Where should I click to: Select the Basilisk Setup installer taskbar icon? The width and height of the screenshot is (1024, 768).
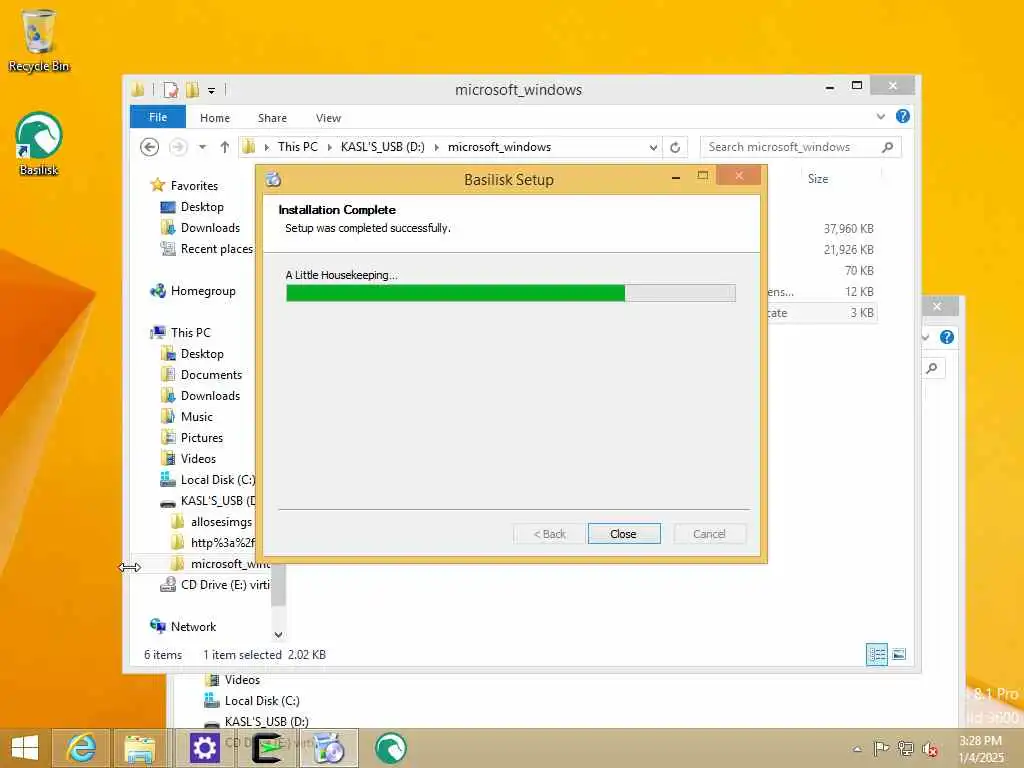tap(329, 748)
